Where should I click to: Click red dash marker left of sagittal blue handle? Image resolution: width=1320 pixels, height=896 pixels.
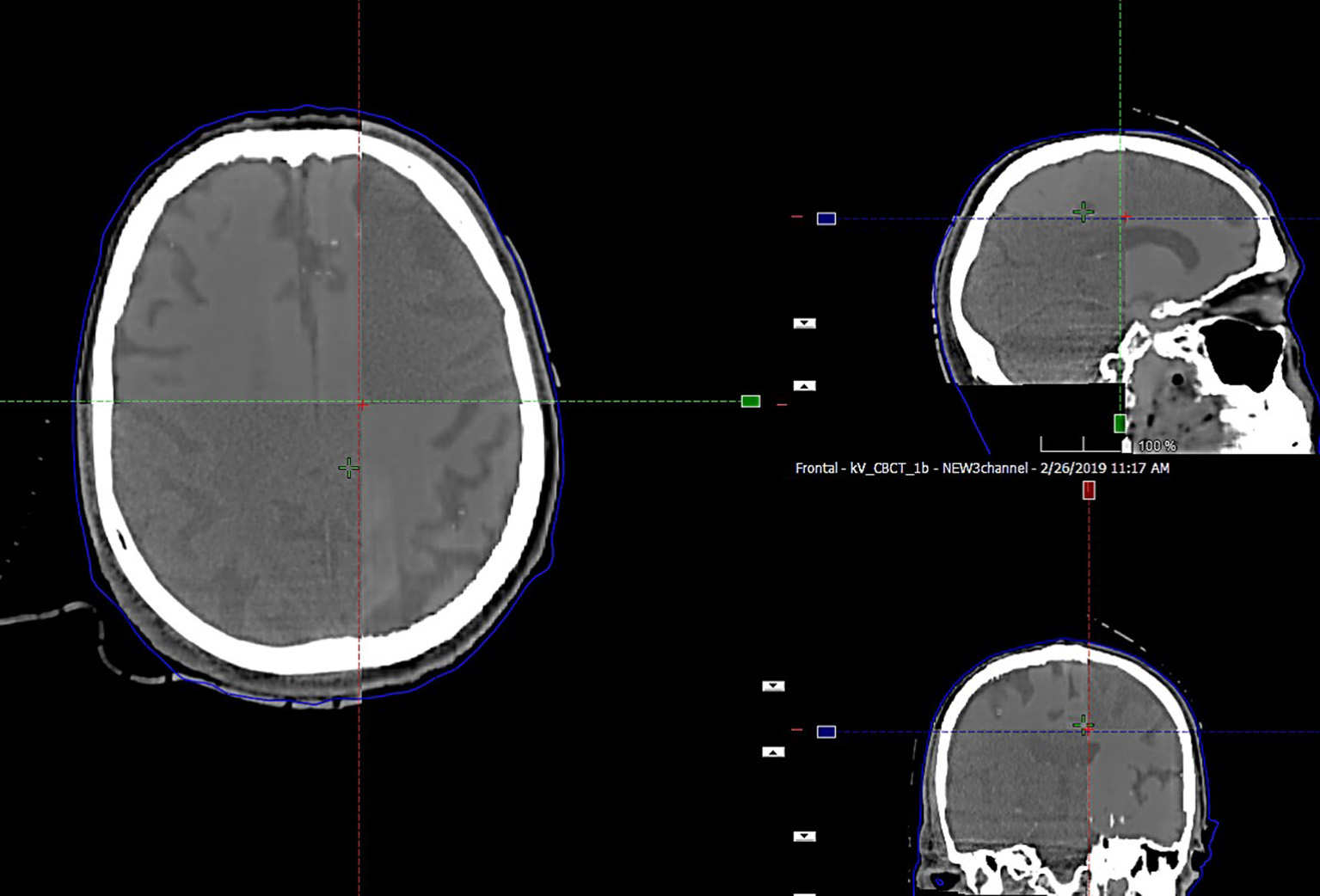click(796, 218)
